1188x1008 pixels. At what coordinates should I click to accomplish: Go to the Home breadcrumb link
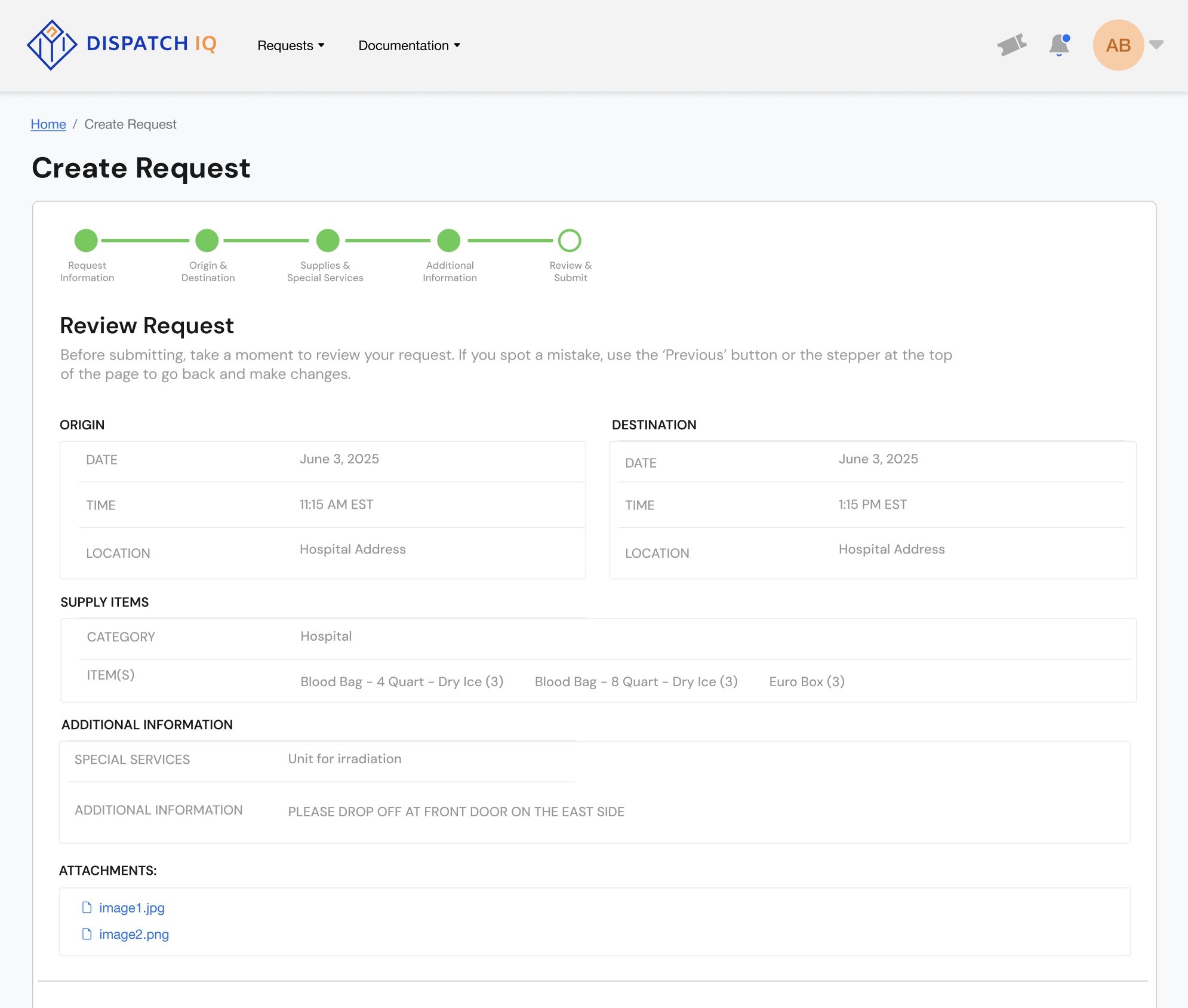pyautogui.click(x=48, y=124)
